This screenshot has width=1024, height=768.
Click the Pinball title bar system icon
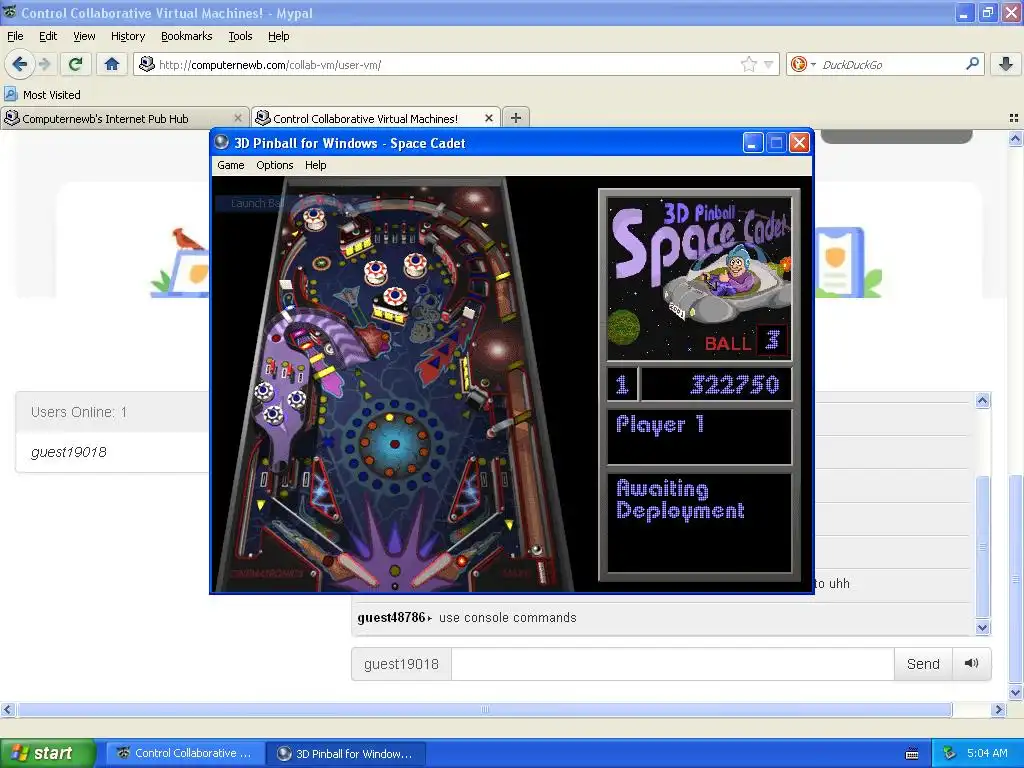click(x=222, y=143)
